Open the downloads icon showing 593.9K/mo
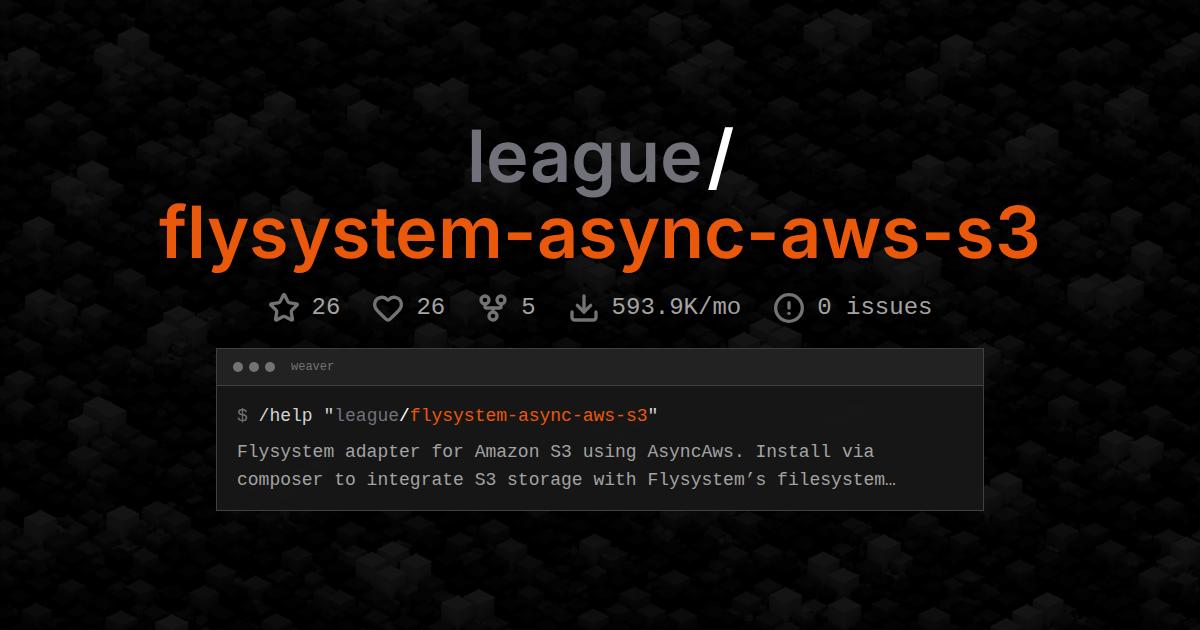 pyautogui.click(x=583, y=307)
